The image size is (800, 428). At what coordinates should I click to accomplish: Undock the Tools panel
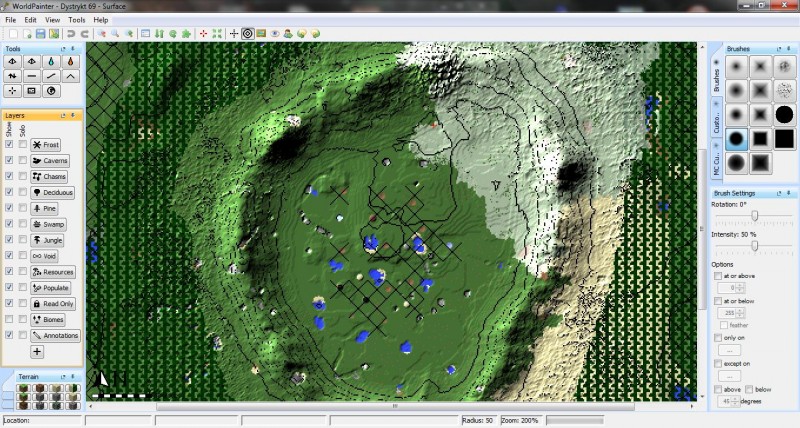tap(63, 49)
